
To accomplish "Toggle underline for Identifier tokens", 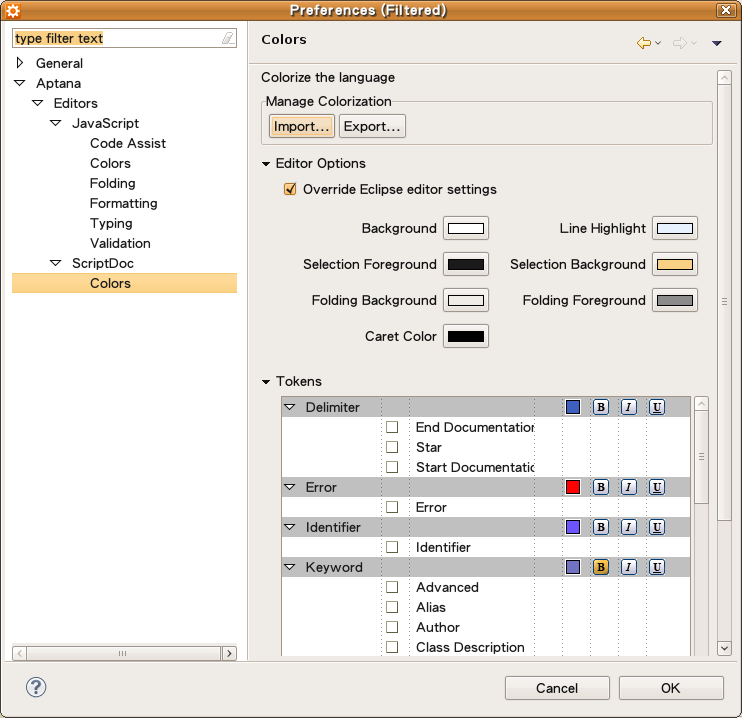I will 657,527.
